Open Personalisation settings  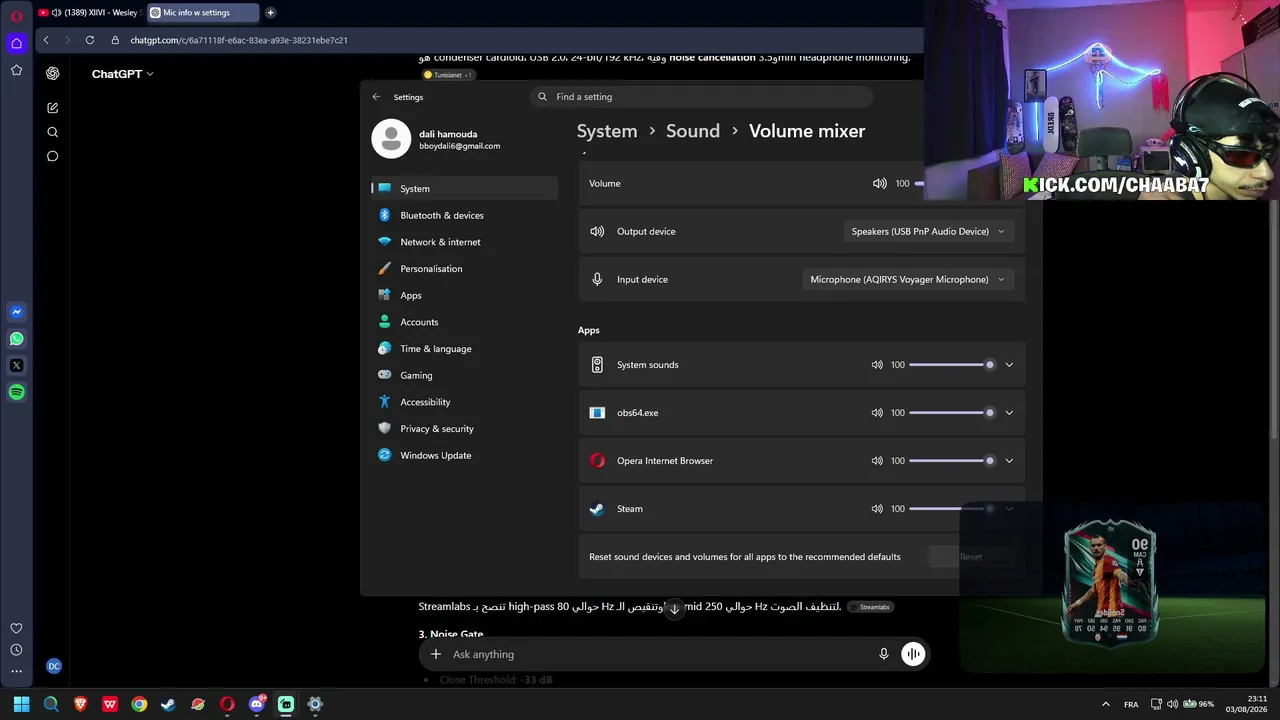pyautogui.click(x=464, y=269)
